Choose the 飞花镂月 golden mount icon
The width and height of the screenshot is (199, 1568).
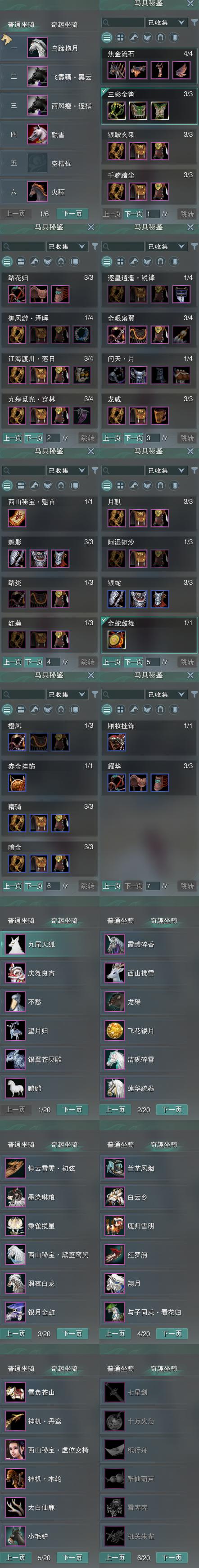[114, 1030]
